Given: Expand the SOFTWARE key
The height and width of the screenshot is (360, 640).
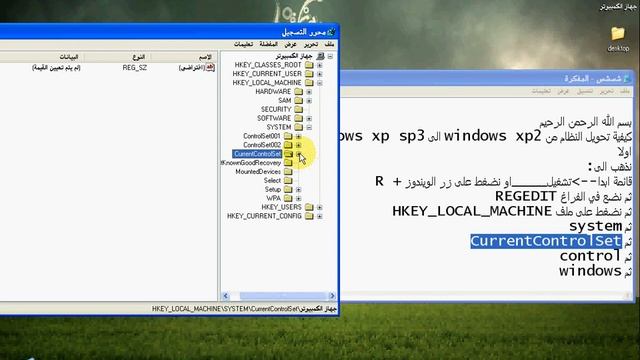Looking at the screenshot, I should tap(309, 118).
